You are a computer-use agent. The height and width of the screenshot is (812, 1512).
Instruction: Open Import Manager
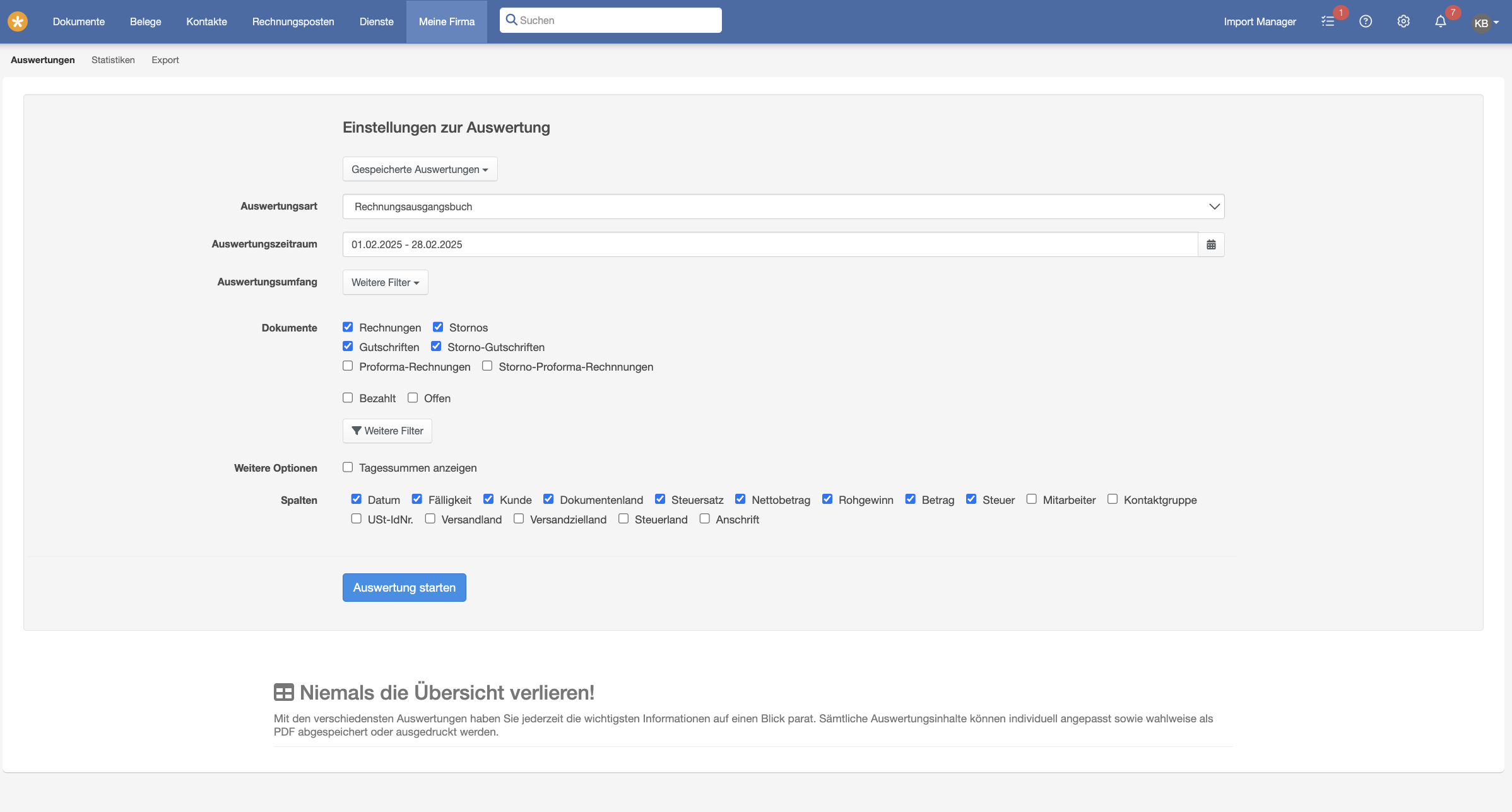(1260, 21)
